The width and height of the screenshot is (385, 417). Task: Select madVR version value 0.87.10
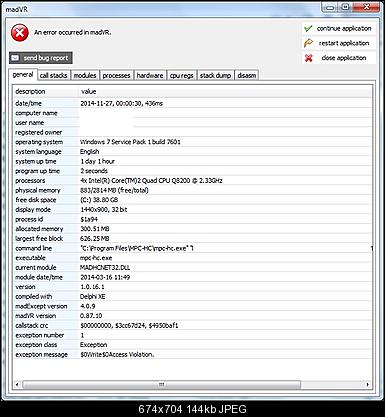pos(91,316)
